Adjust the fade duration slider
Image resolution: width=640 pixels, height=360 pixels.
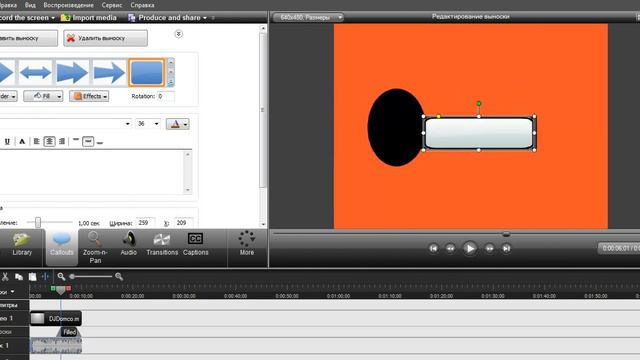click(38, 222)
